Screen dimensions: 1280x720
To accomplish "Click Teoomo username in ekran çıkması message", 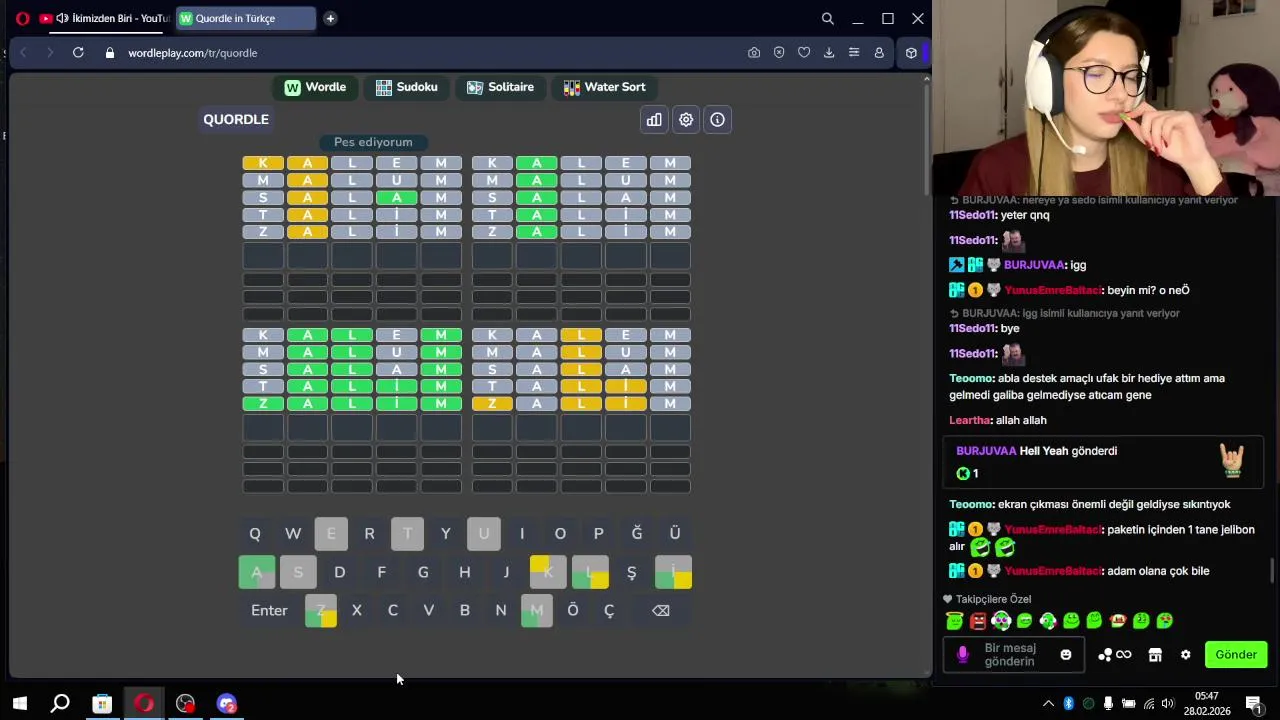I will (971, 505).
